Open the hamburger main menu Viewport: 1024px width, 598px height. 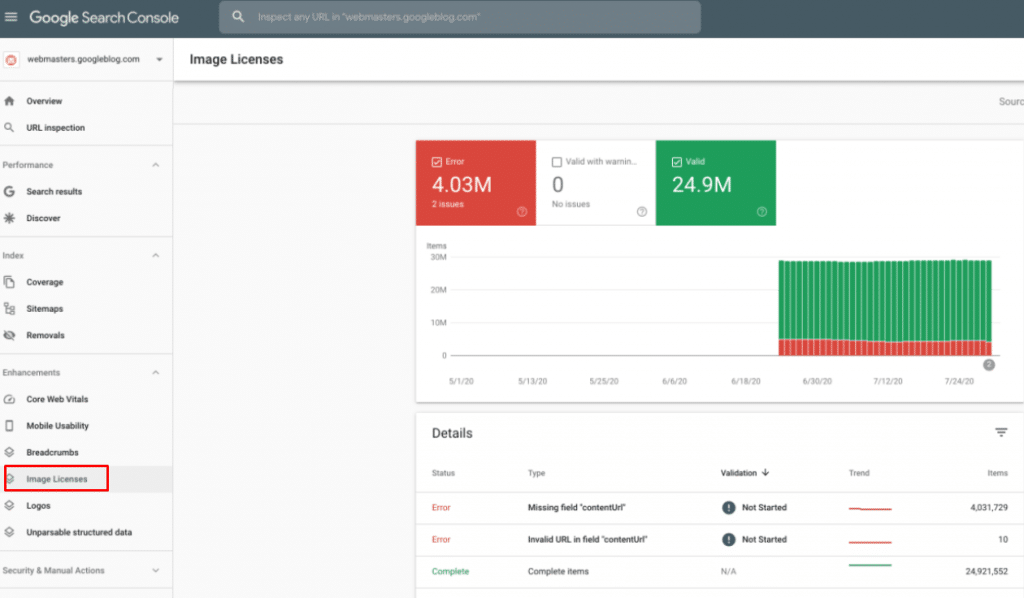point(11,17)
